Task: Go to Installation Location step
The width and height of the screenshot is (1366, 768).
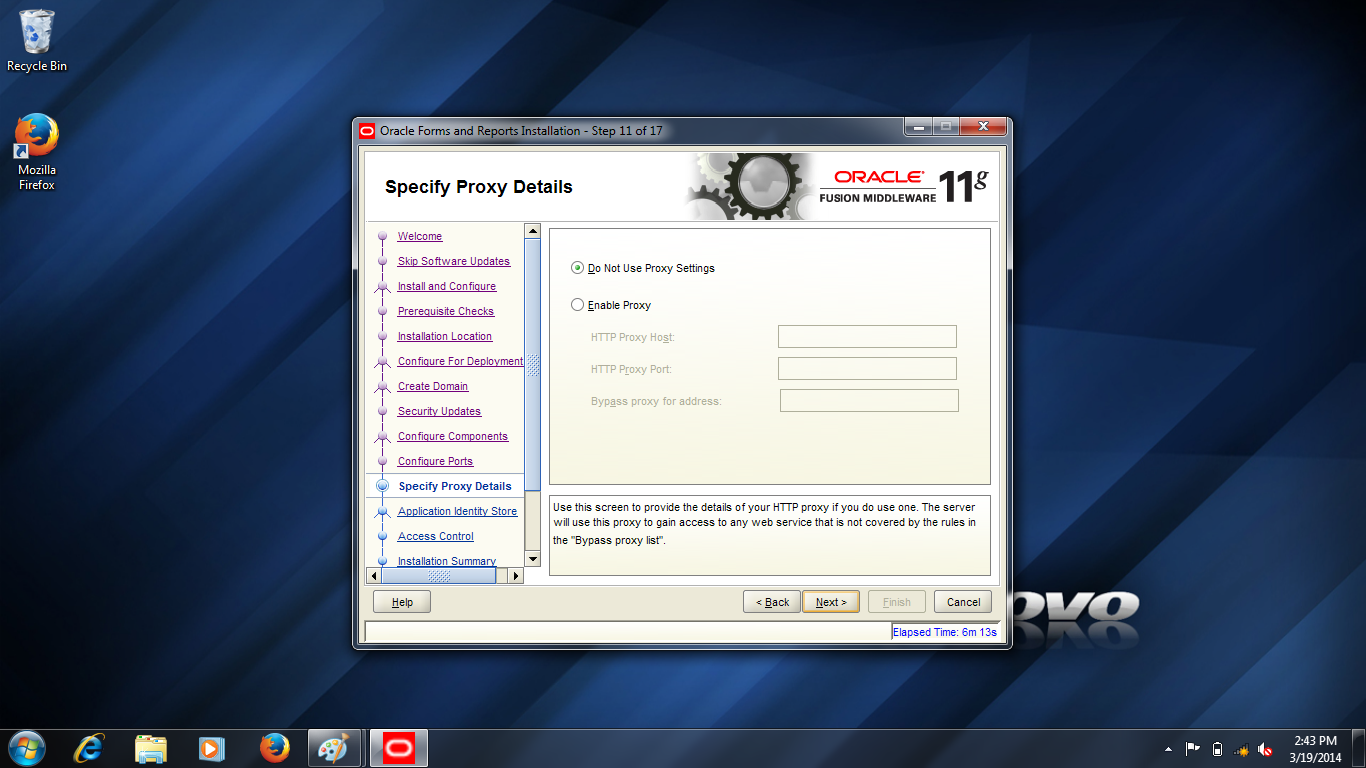Action: (x=445, y=336)
